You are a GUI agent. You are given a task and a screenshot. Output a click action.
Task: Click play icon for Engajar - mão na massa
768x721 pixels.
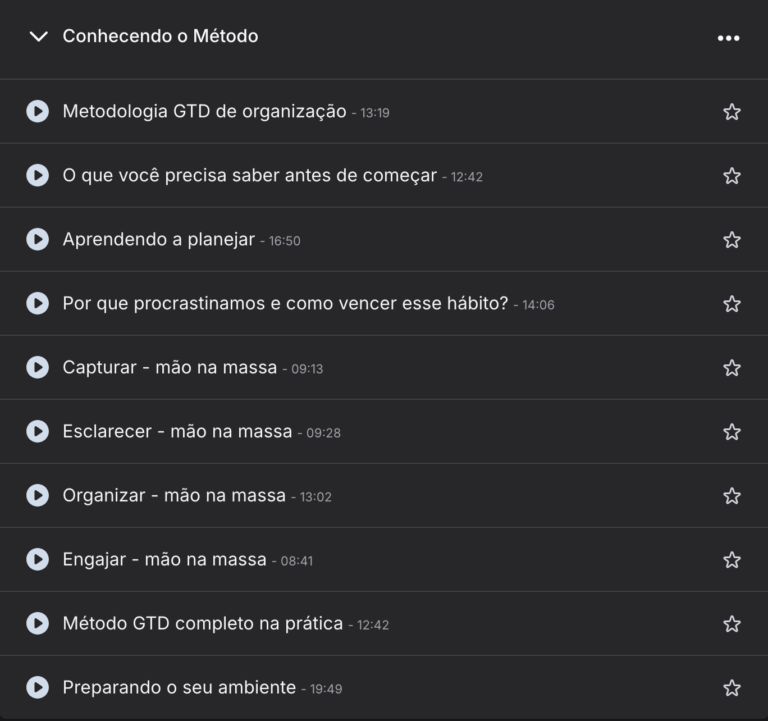coord(37,559)
